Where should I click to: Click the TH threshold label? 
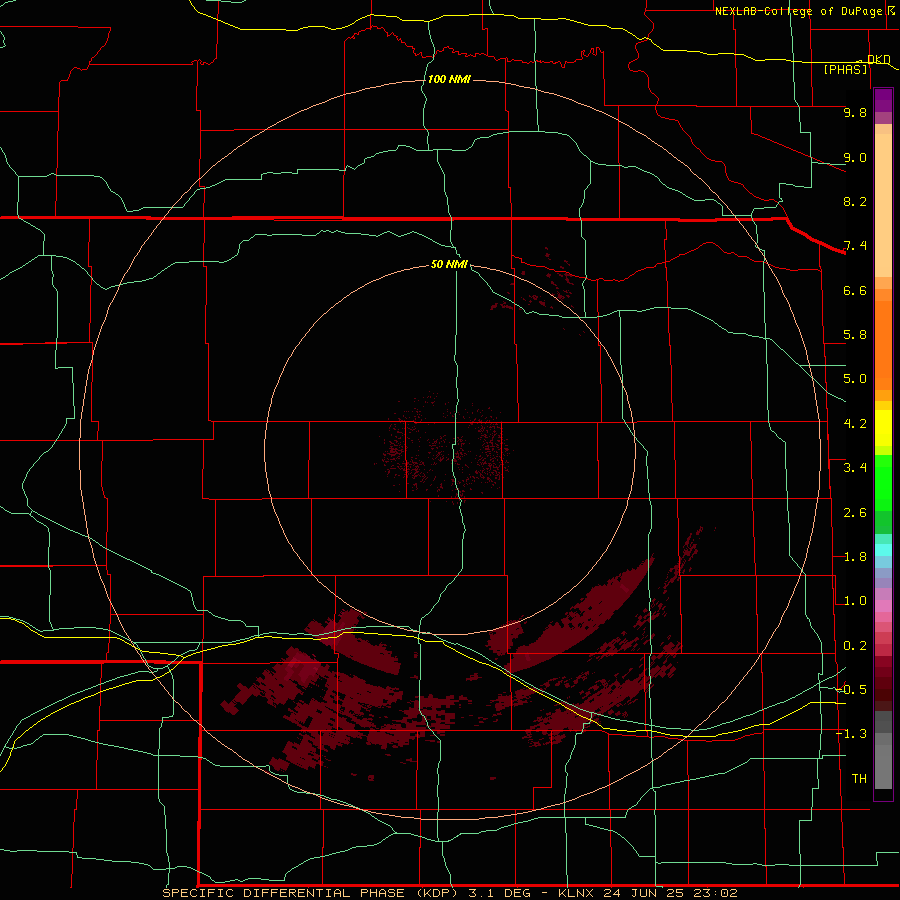[x=859, y=779]
